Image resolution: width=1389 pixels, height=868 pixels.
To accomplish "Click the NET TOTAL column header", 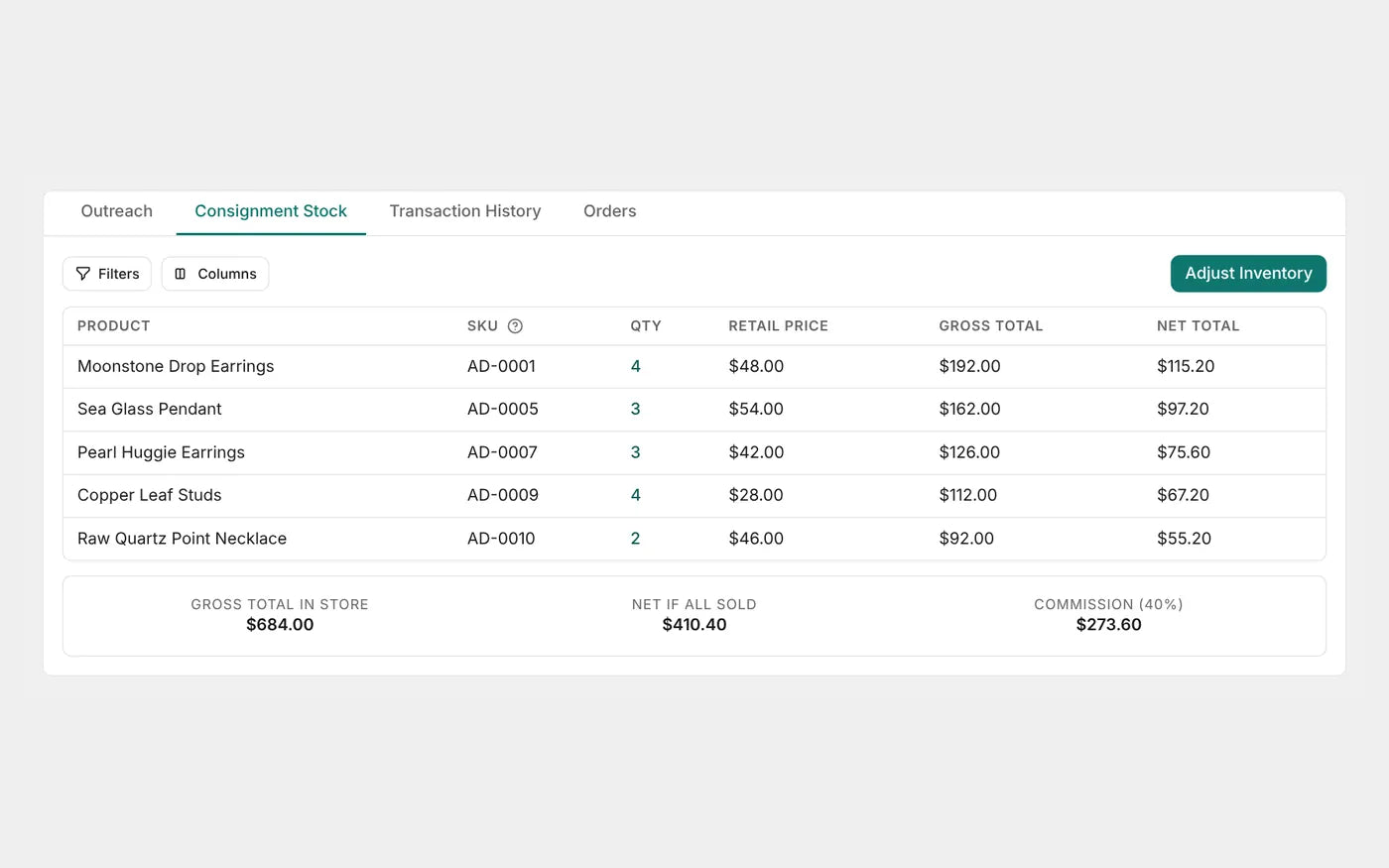I will point(1199,326).
